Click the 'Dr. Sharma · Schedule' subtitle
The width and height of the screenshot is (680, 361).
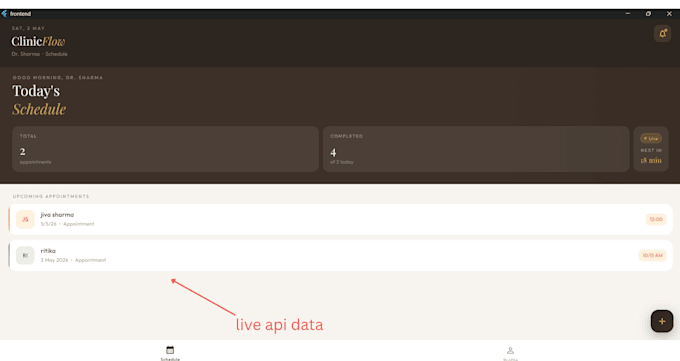click(39, 54)
